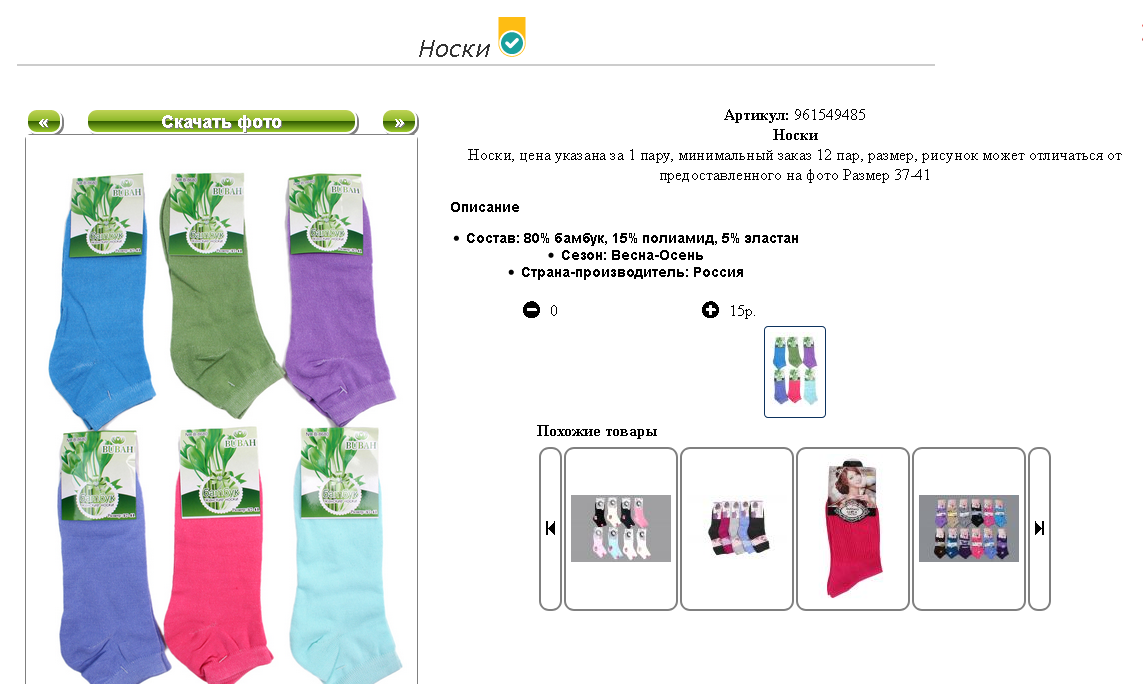Go to next photo with » button
Screen dimensions: 1143x684
[x=399, y=122]
